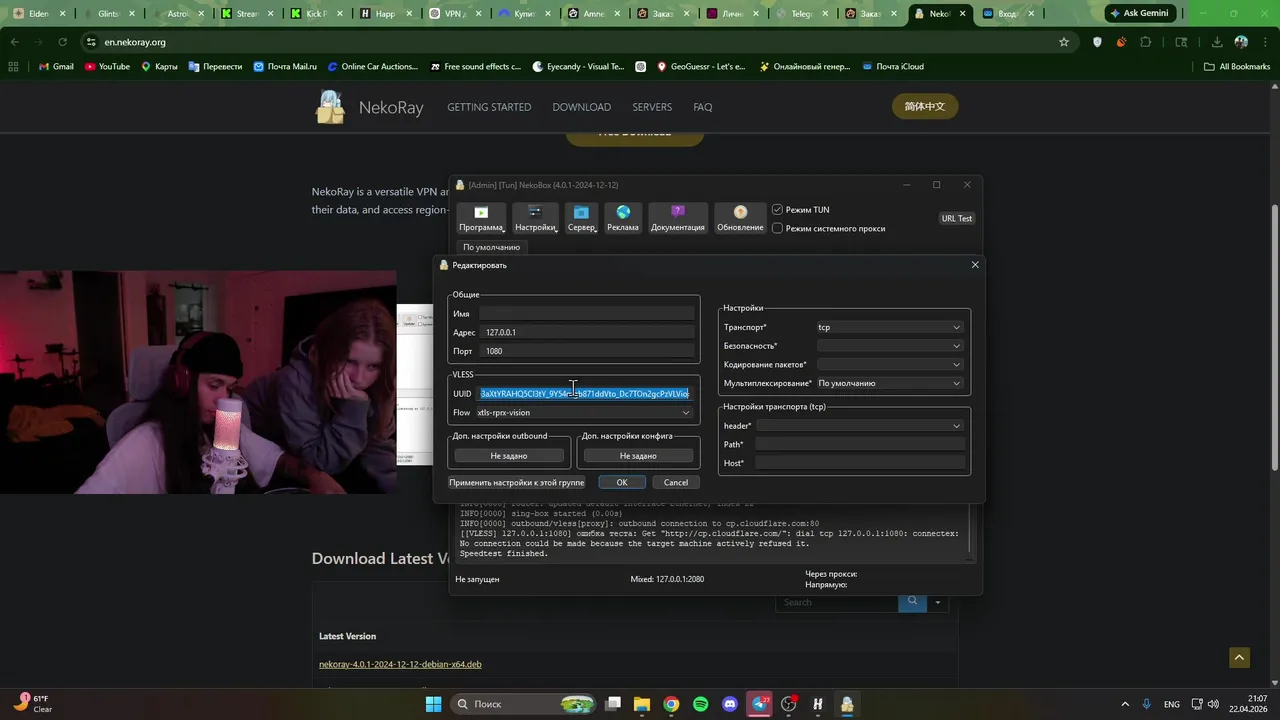
Task: Click the URL Test button
Action: click(x=957, y=218)
